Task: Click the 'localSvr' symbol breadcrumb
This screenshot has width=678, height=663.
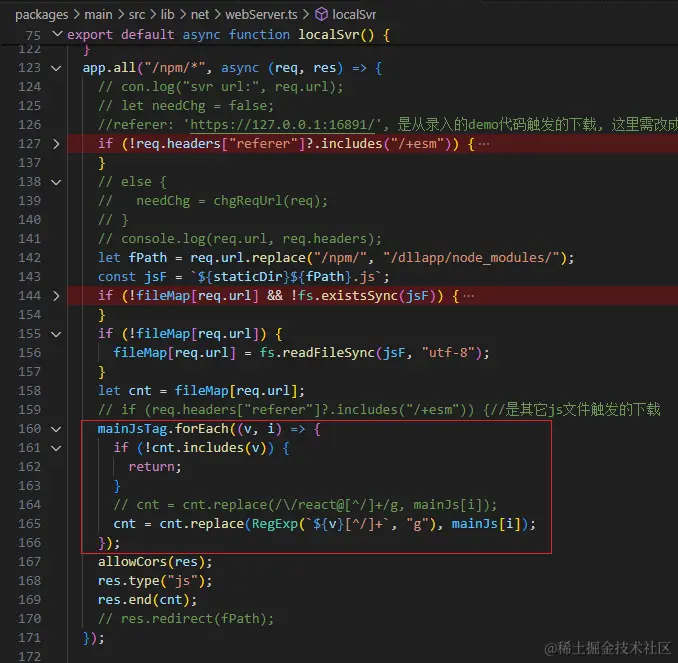Action: point(354,15)
